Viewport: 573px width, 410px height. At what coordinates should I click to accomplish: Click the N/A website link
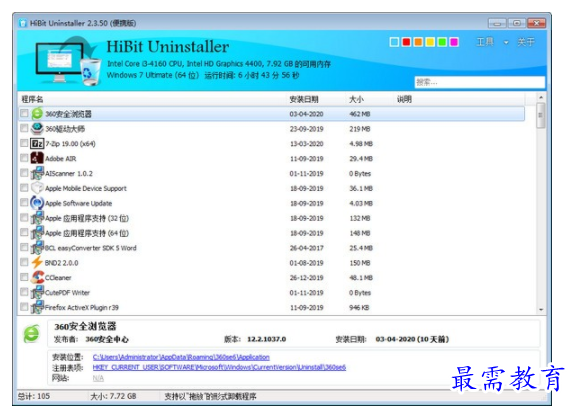point(98,378)
